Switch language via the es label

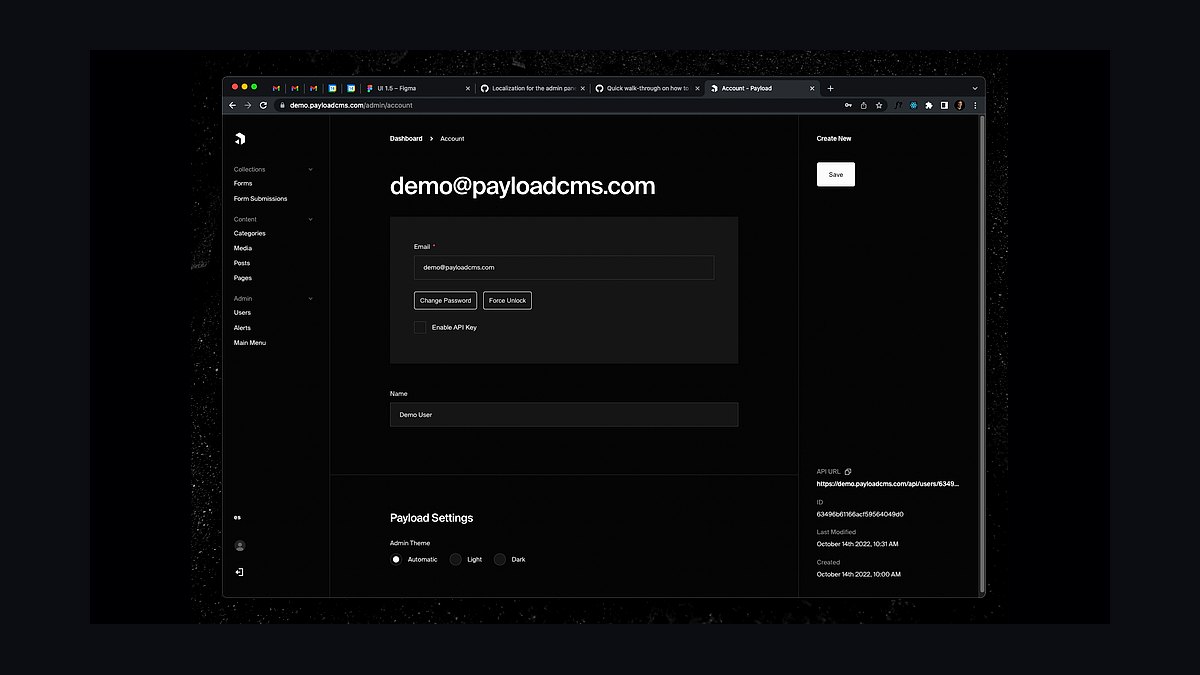238,517
